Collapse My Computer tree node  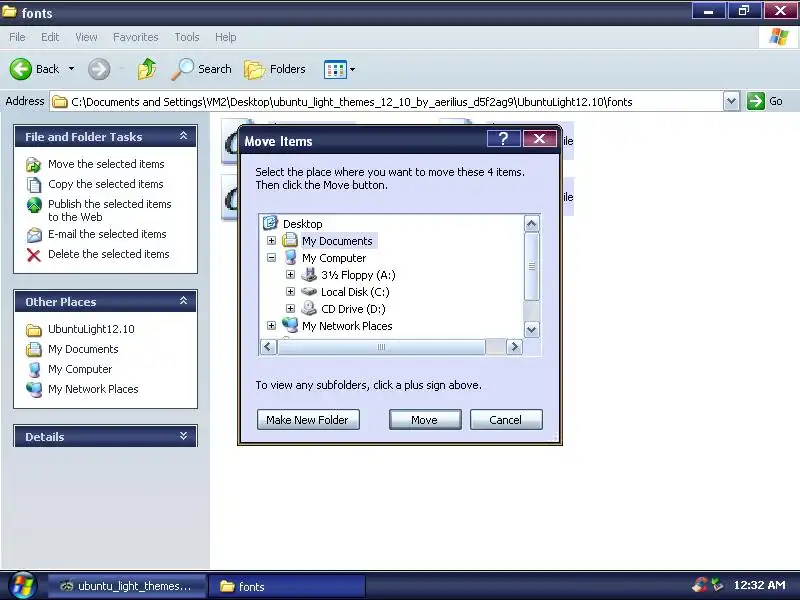click(271, 258)
